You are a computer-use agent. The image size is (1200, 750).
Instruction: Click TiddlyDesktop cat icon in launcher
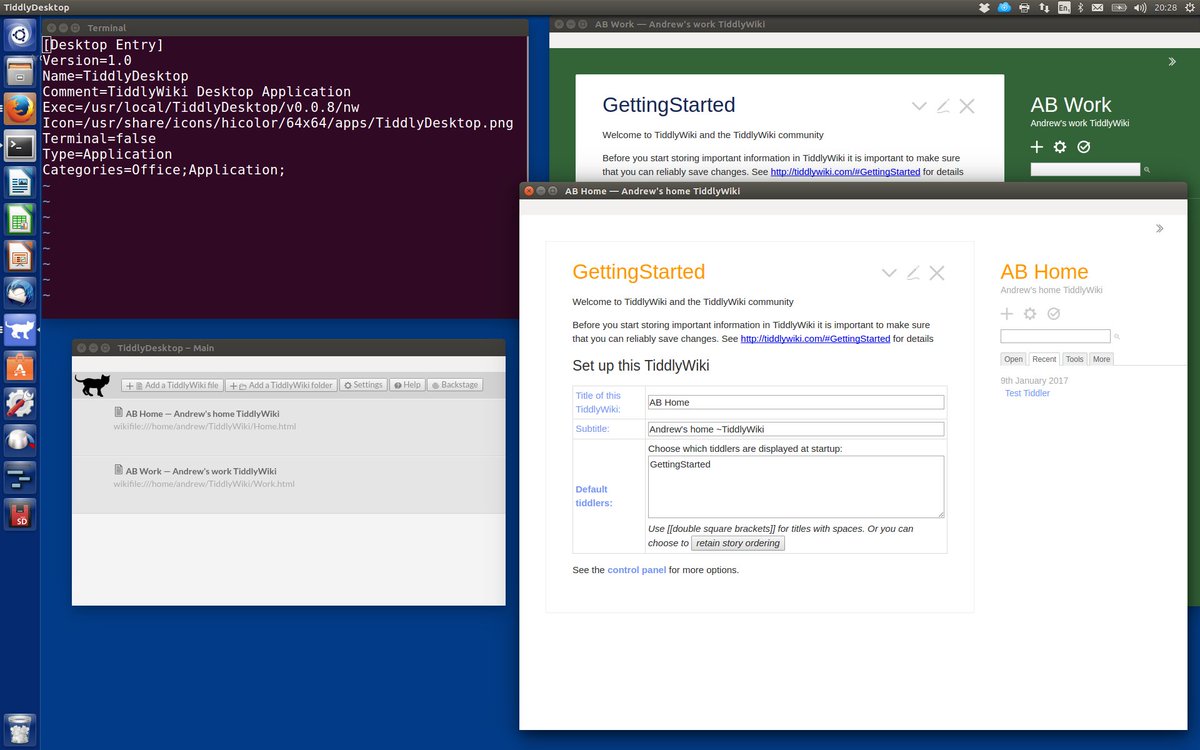click(x=20, y=329)
